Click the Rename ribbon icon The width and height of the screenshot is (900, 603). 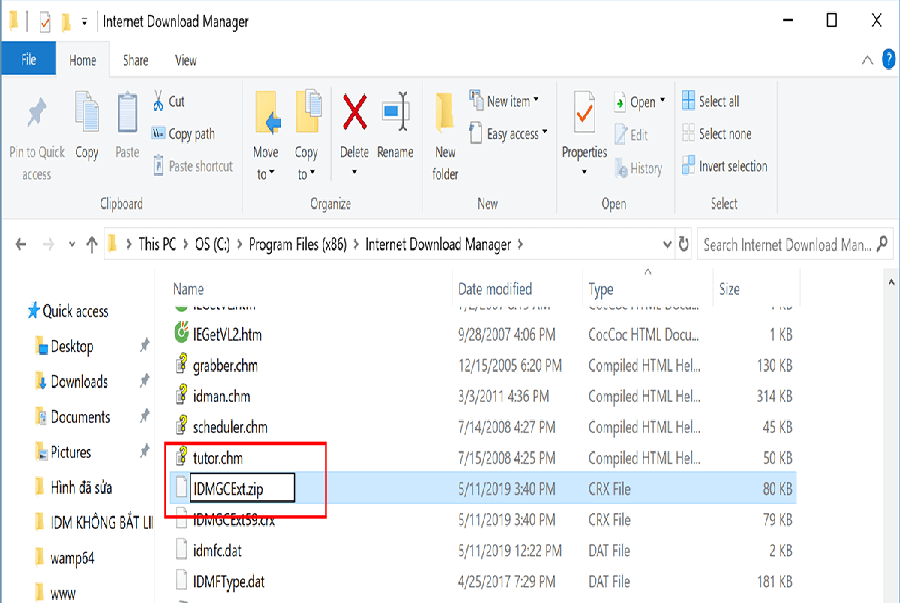[395, 112]
